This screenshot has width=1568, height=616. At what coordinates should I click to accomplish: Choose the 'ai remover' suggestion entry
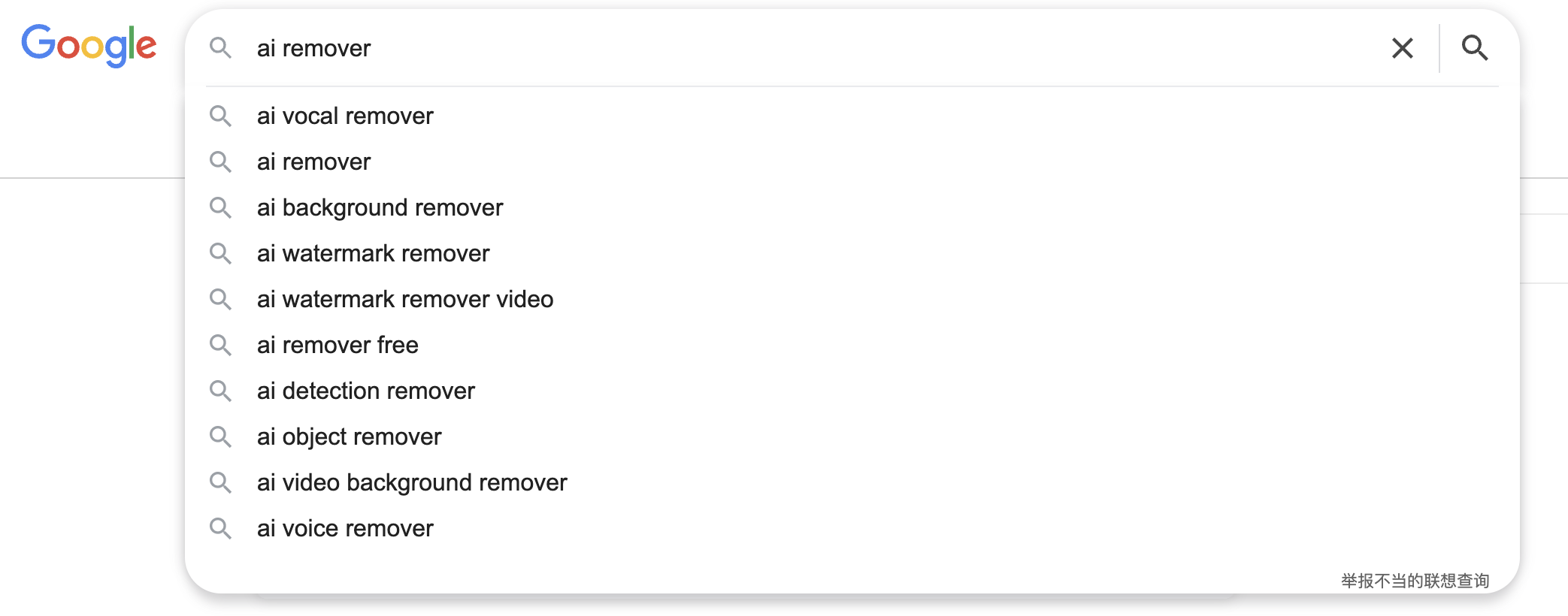[313, 162]
